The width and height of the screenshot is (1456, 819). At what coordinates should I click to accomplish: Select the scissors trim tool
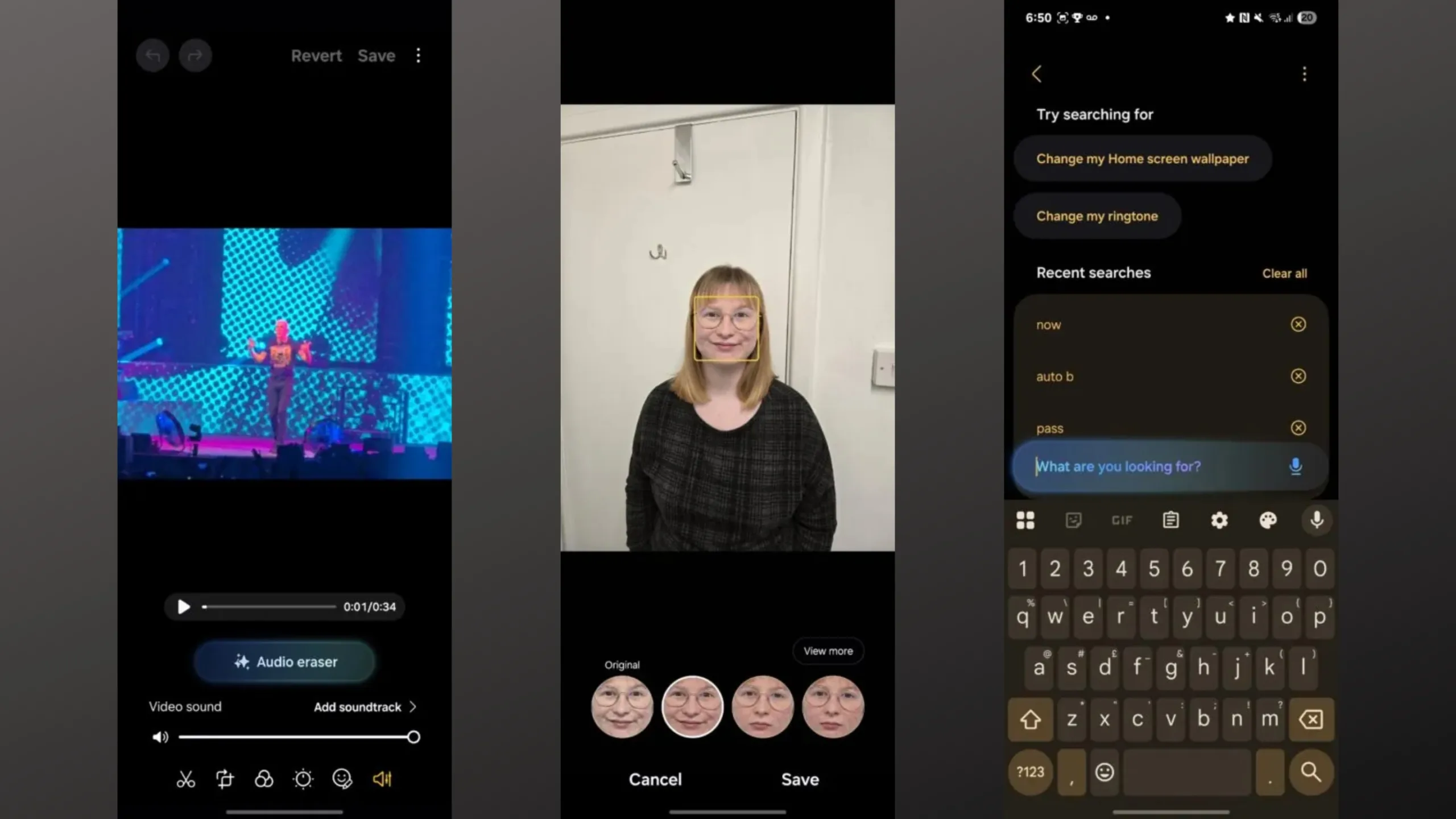coord(185,779)
